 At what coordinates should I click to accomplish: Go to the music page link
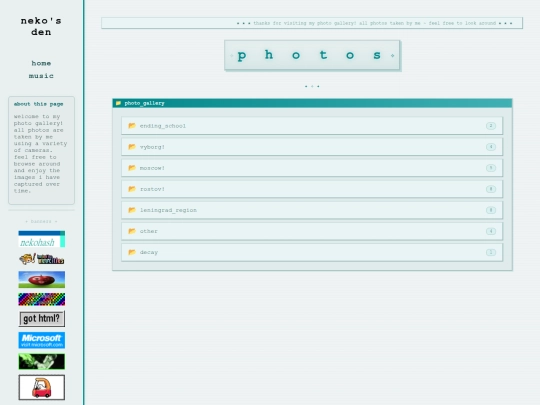41,76
